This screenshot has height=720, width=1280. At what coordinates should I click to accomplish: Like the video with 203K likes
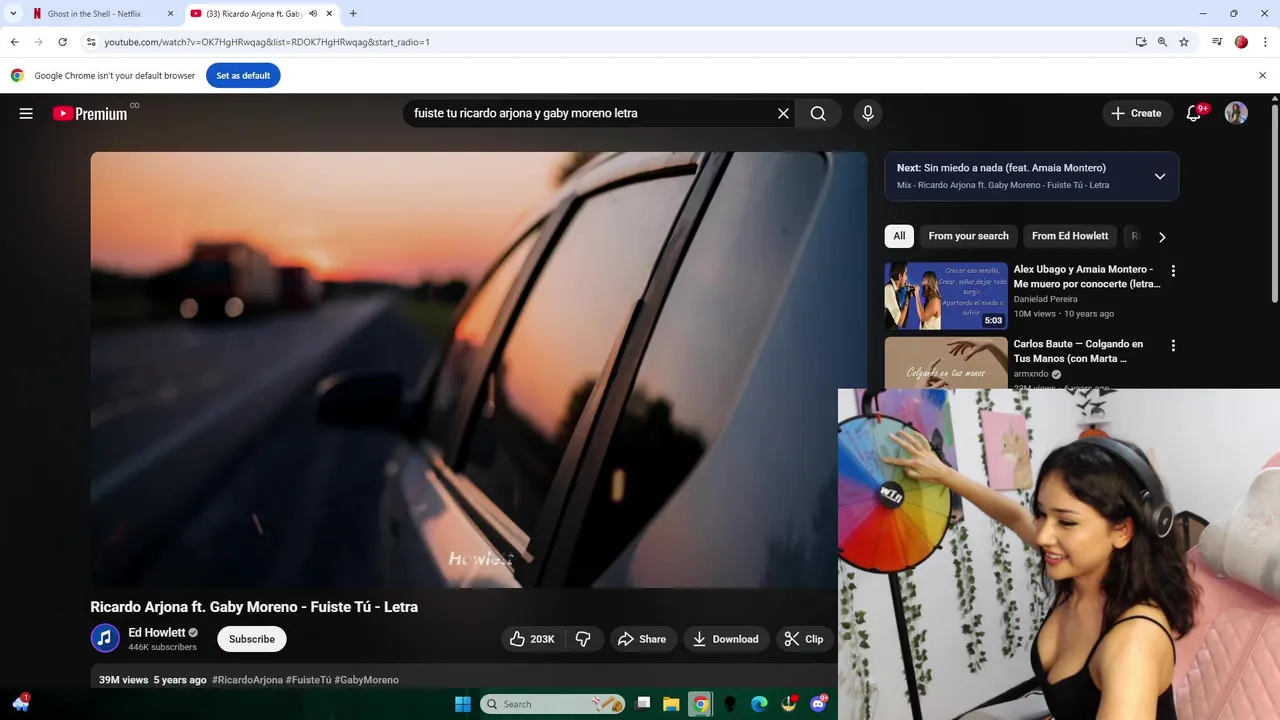533,639
